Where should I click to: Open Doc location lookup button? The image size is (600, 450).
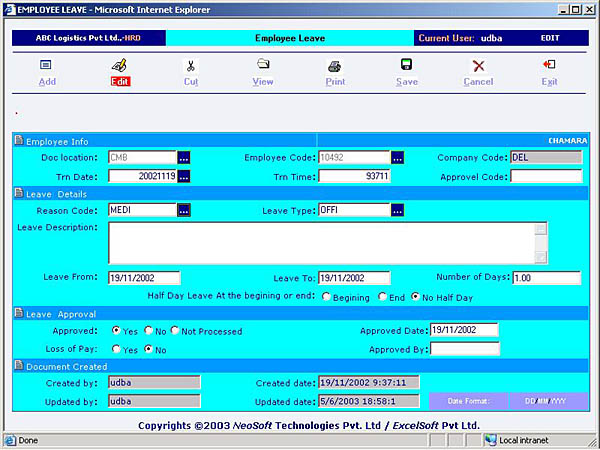(x=184, y=157)
